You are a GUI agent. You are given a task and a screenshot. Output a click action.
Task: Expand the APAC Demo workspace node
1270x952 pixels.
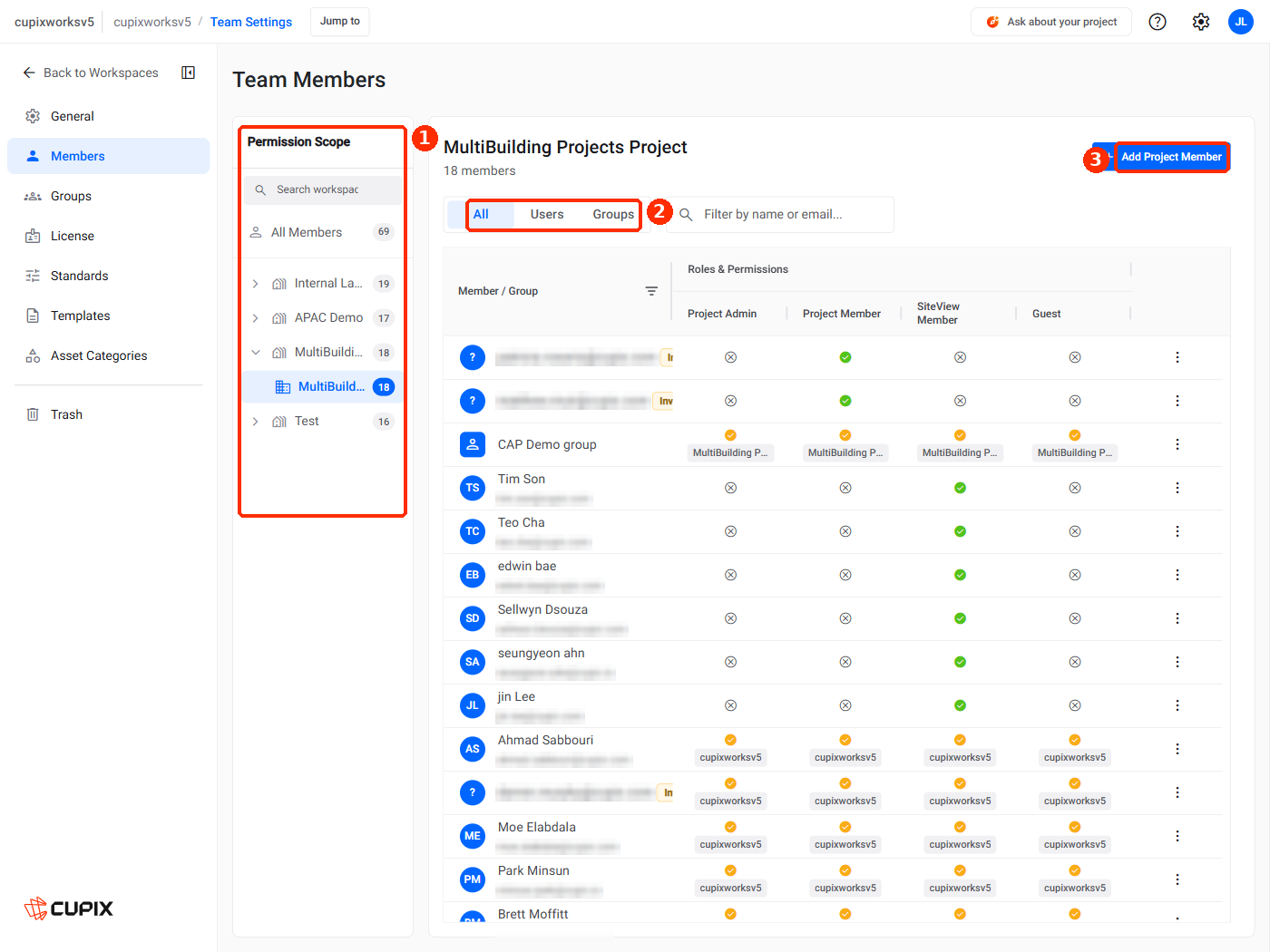(x=256, y=318)
